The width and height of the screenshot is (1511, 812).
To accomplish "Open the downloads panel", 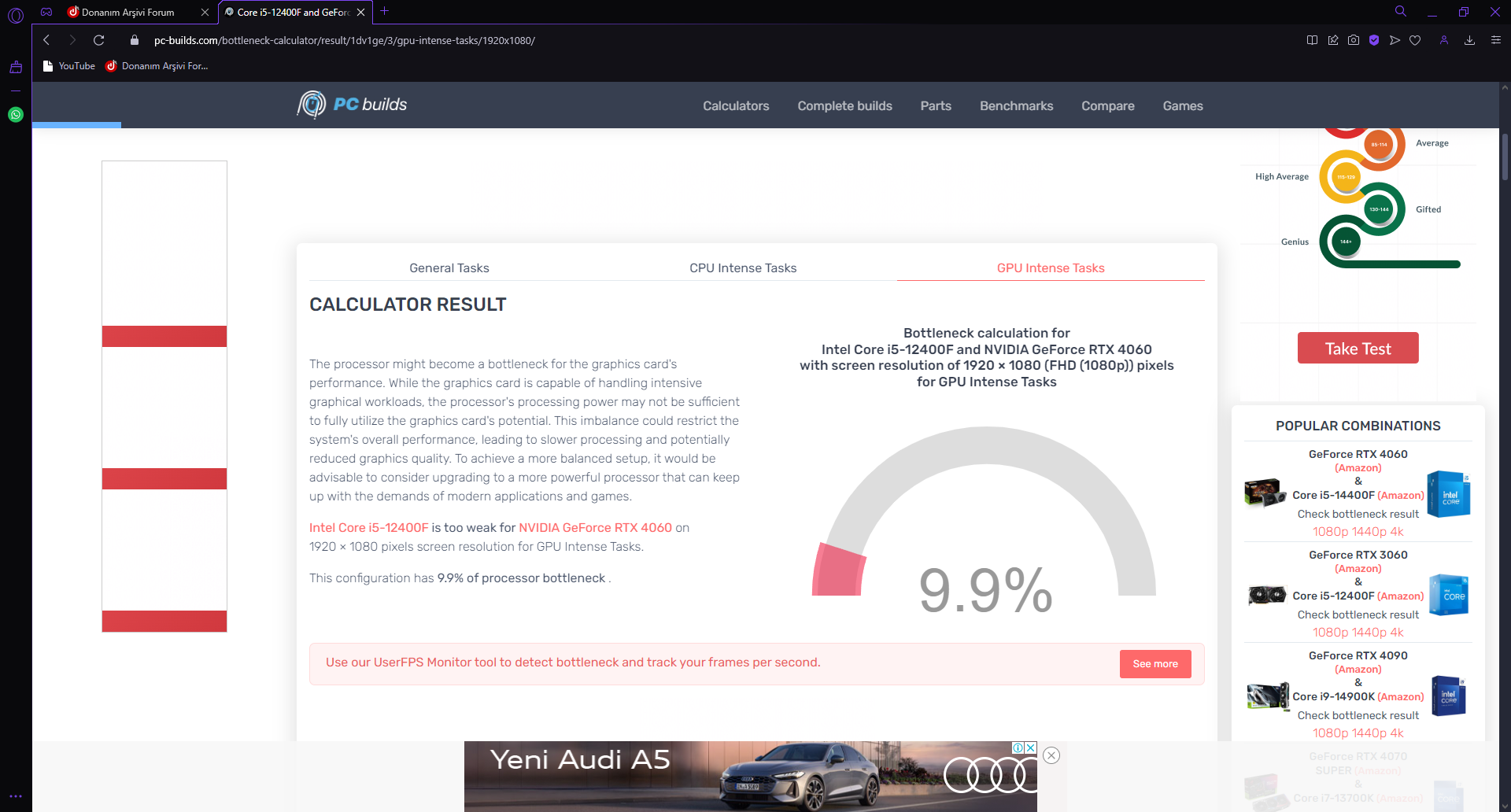I will click(x=1469, y=40).
